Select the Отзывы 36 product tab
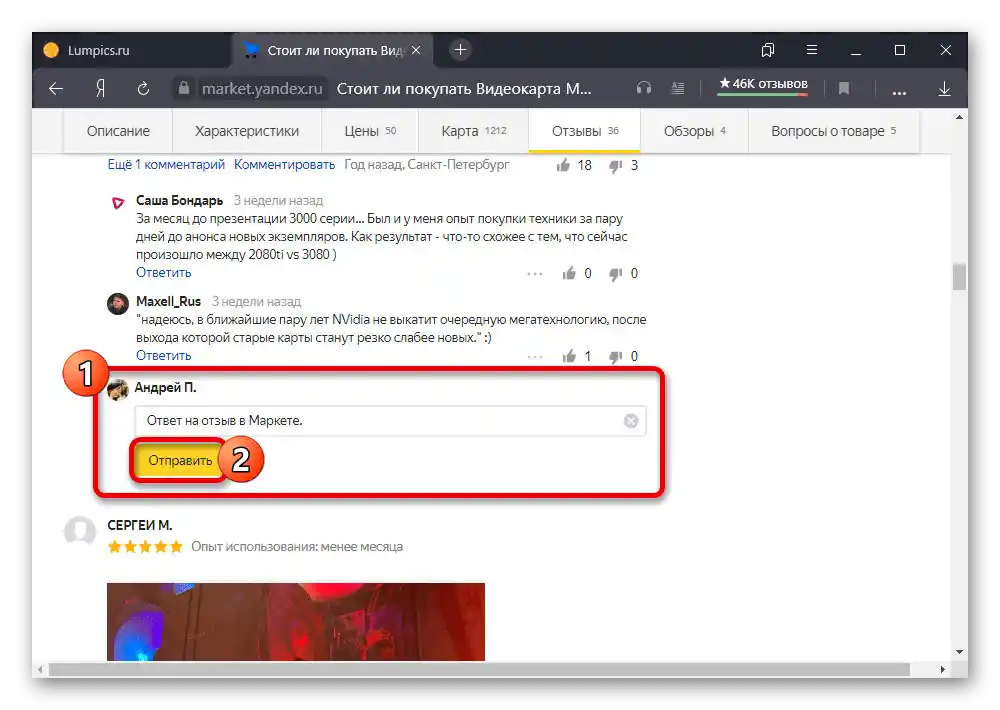This screenshot has width=1000, height=710. coord(584,131)
